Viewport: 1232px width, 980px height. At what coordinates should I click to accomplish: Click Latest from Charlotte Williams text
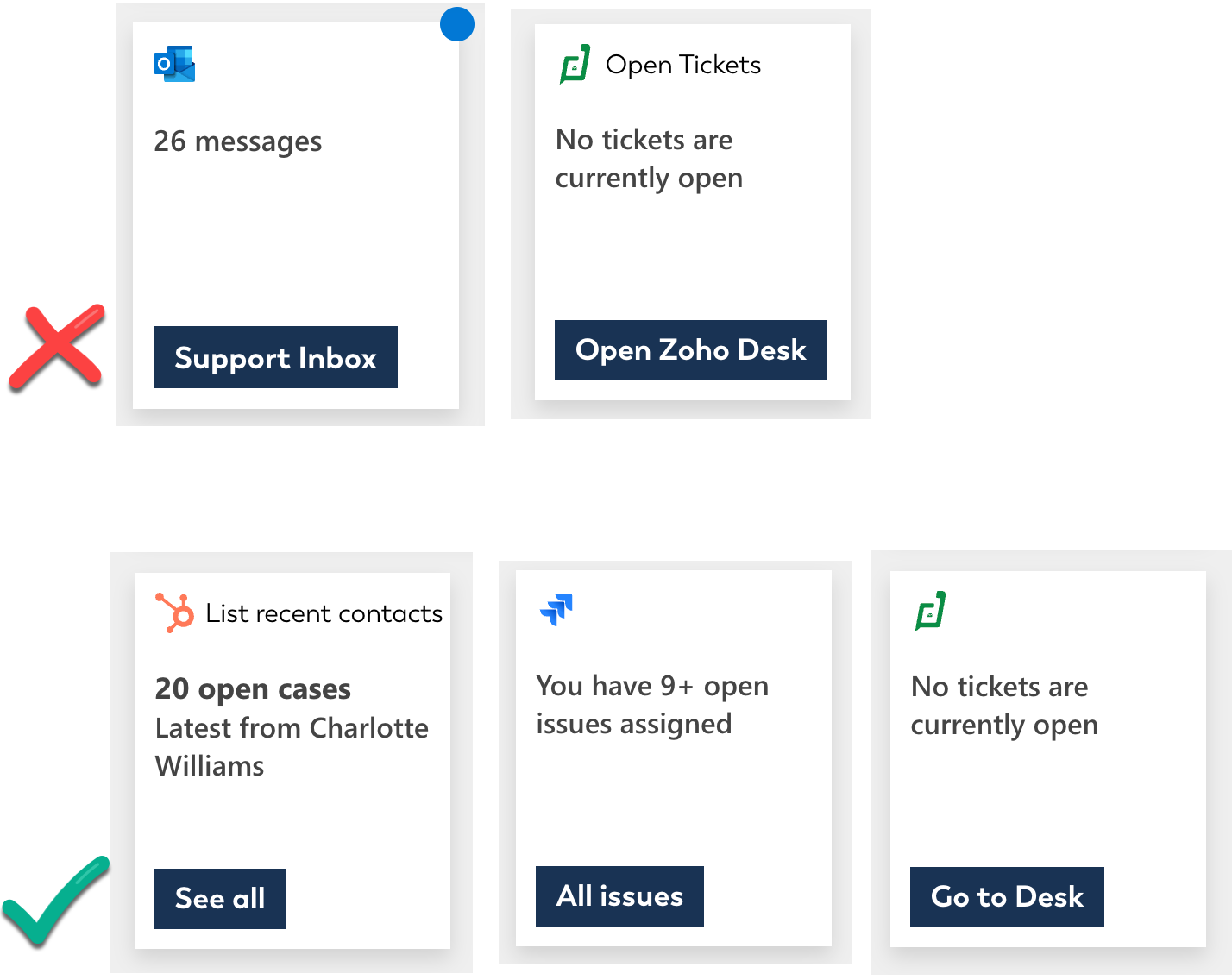click(292, 747)
